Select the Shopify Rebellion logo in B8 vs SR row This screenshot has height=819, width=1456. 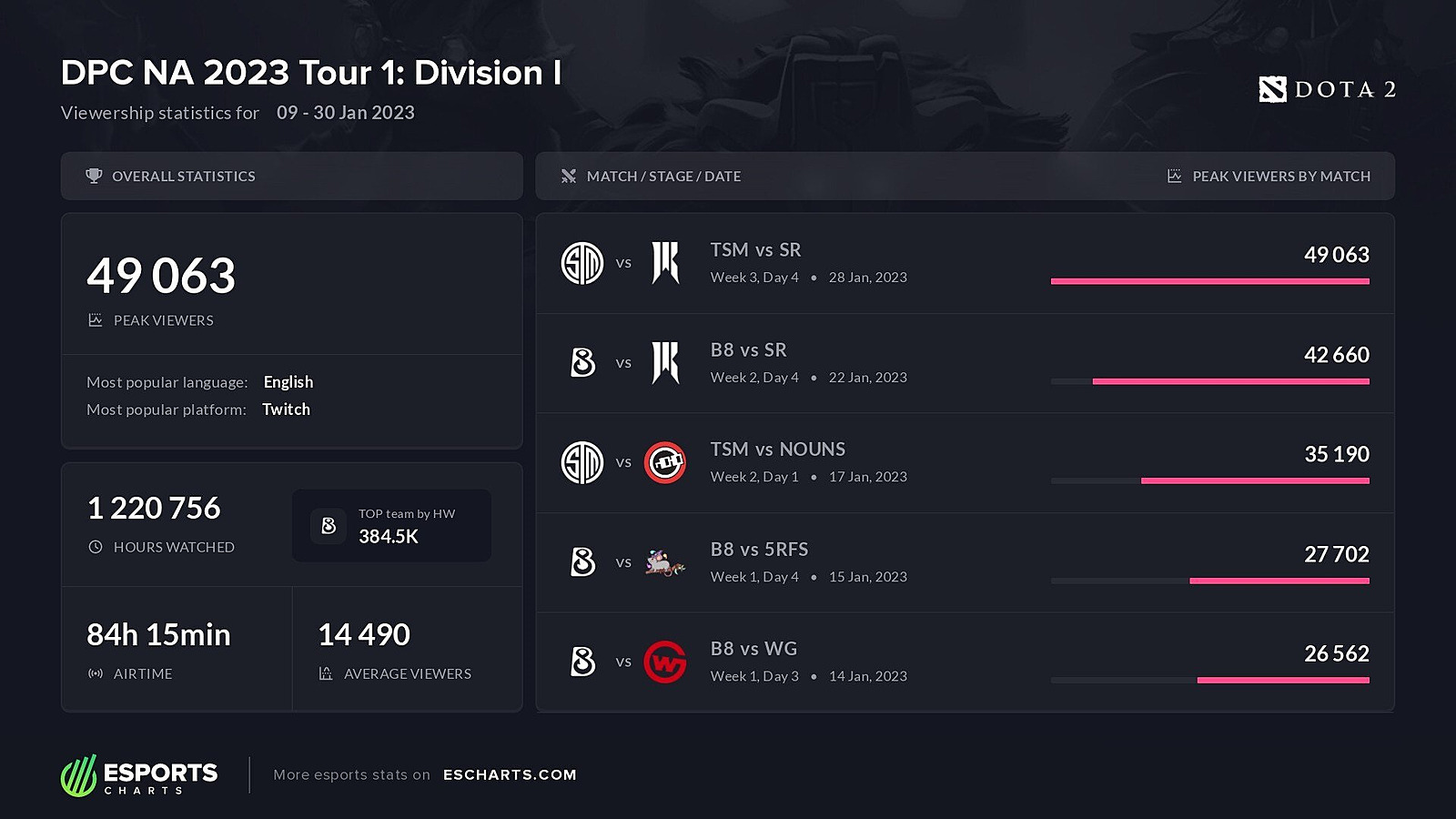click(665, 363)
